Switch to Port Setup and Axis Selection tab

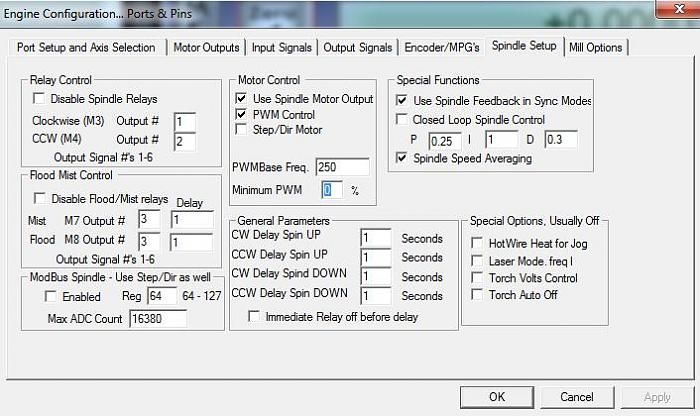(86, 47)
